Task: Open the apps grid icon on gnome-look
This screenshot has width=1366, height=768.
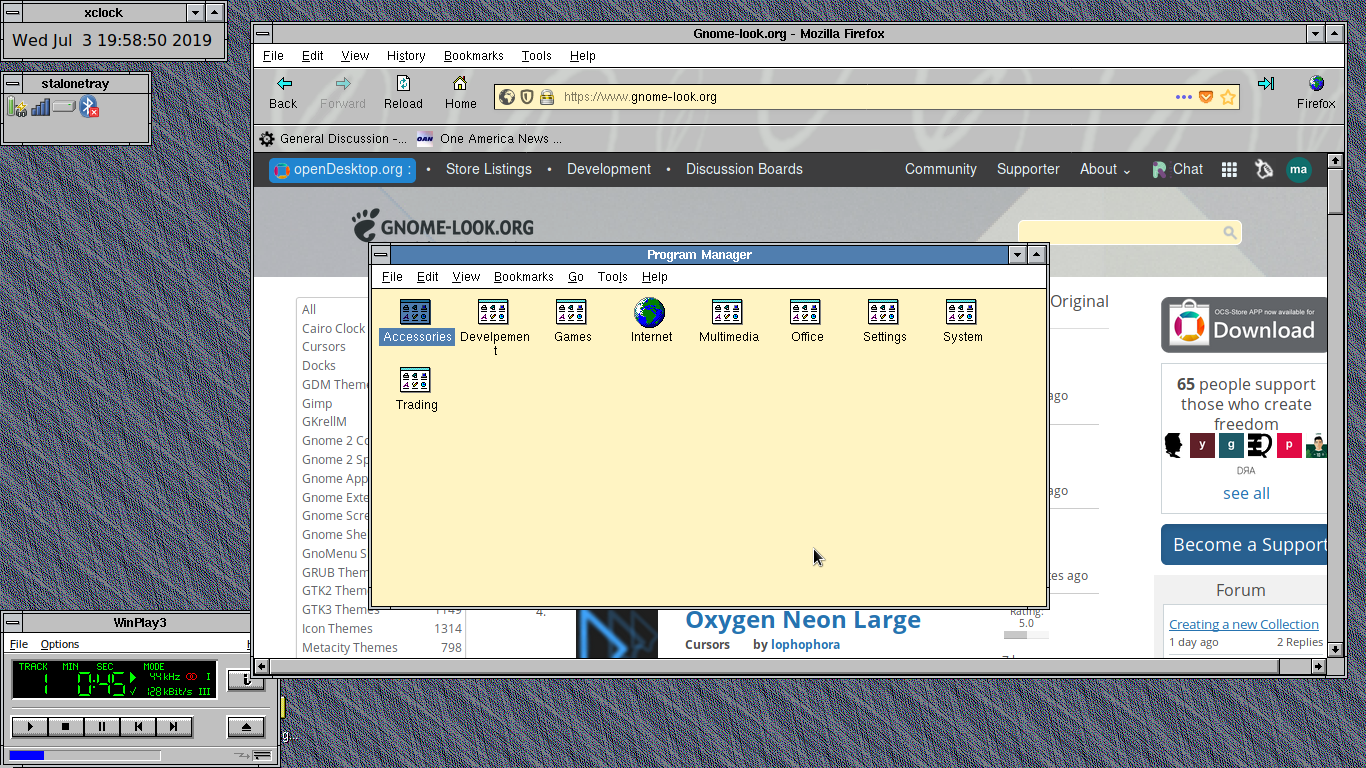Action: [x=1230, y=170]
